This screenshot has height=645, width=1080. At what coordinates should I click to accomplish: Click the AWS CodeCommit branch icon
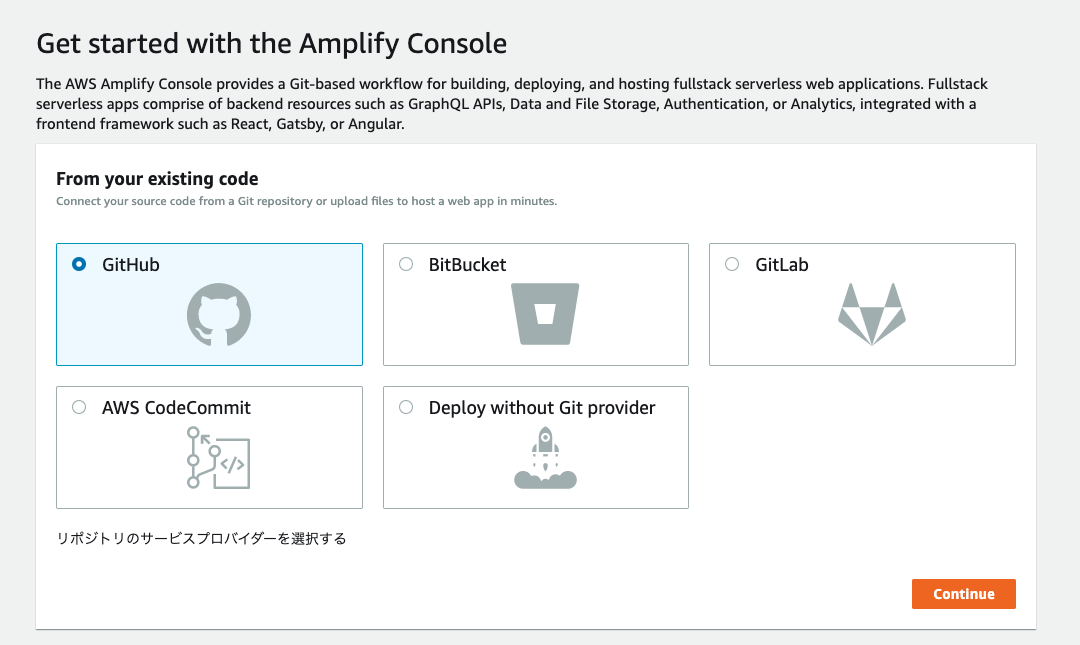[x=219, y=457]
